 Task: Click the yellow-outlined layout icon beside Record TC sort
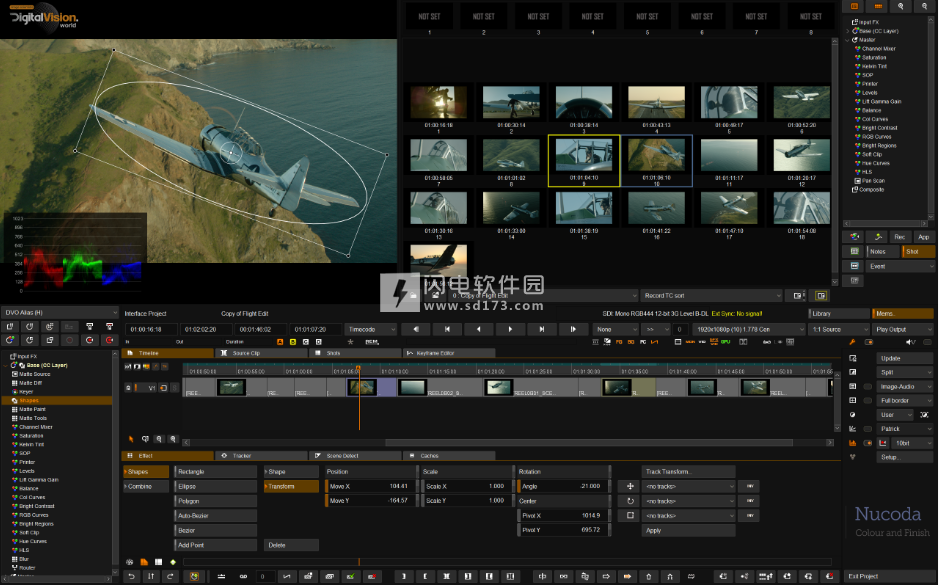pos(820,296)
